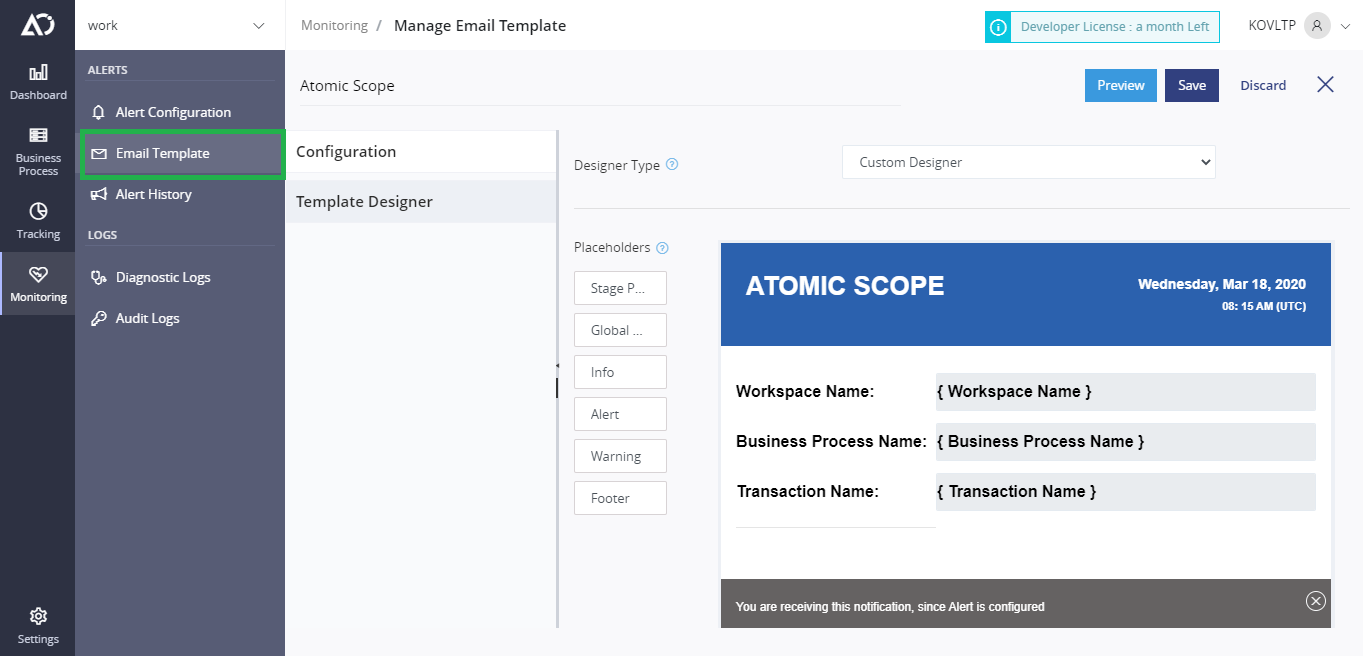Go to the Tracking section

[x=38, y=221]
